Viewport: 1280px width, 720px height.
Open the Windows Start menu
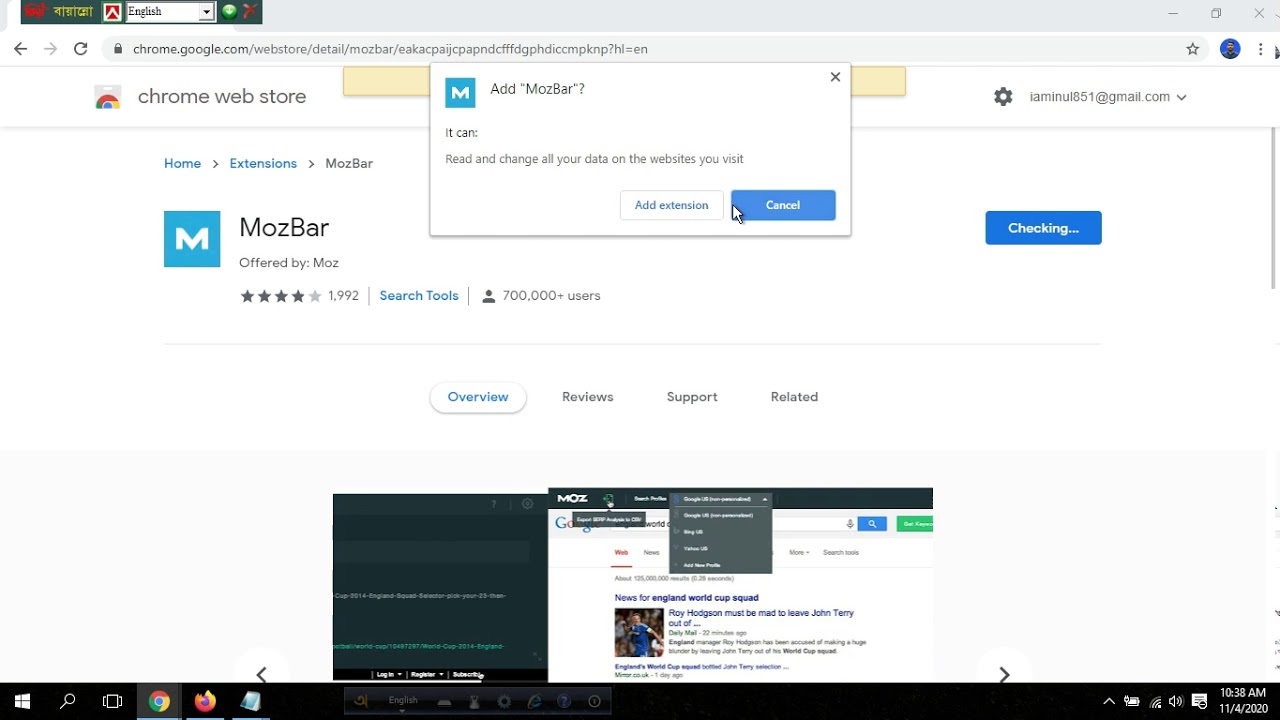coord(22,702)
